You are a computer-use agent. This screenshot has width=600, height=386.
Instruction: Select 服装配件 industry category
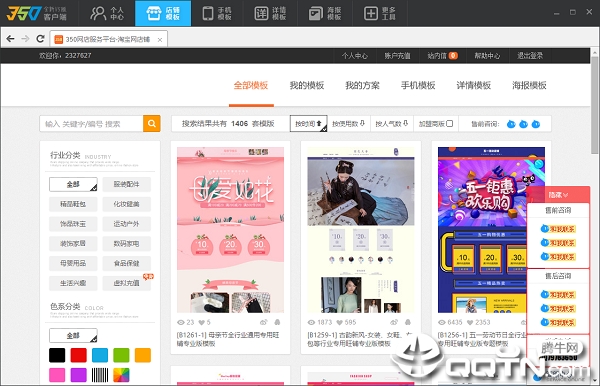[x=127, y=184]
